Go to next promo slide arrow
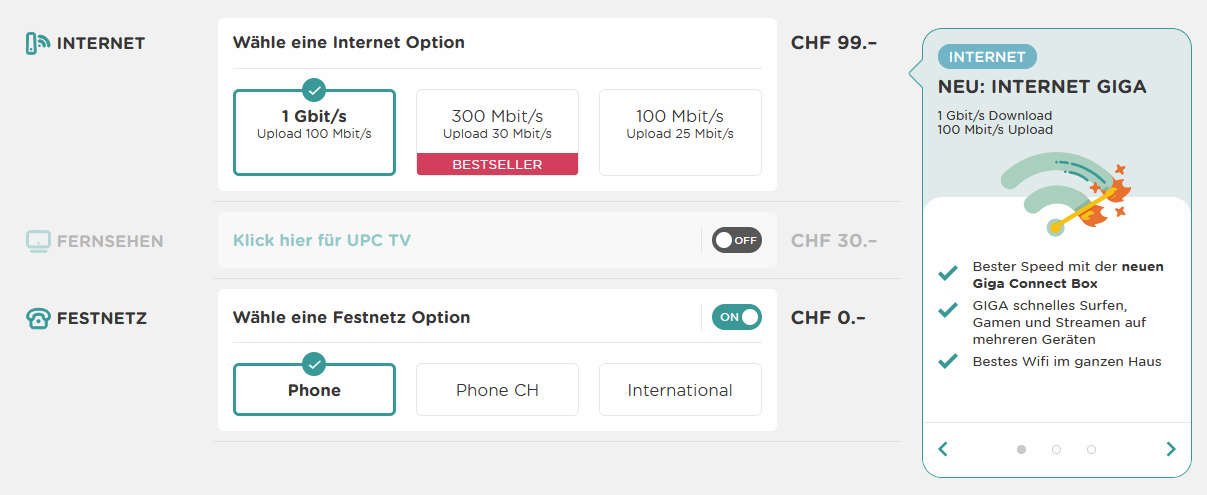1207x495 pixels. 1171,449
